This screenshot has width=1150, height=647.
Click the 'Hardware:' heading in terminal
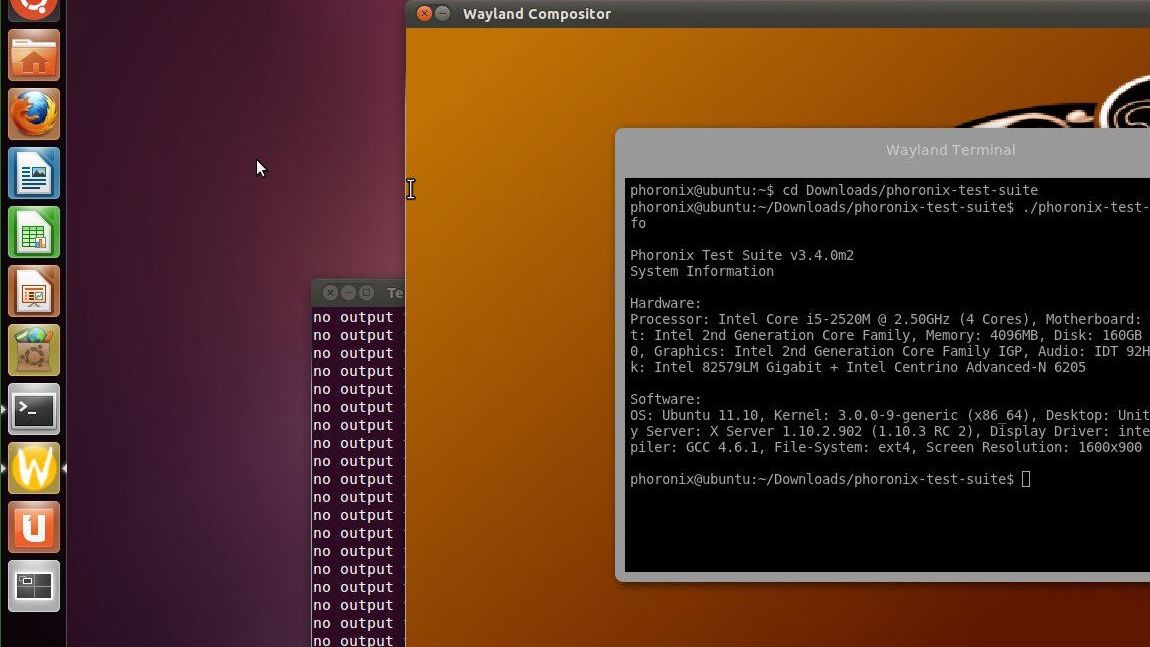tap(665, 304)
